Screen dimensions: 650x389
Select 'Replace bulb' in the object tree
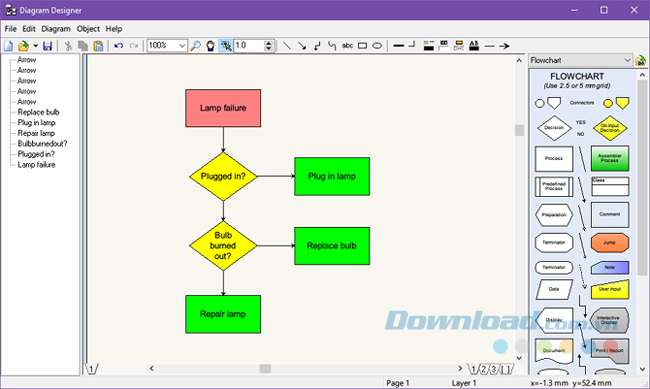[38, 112]
